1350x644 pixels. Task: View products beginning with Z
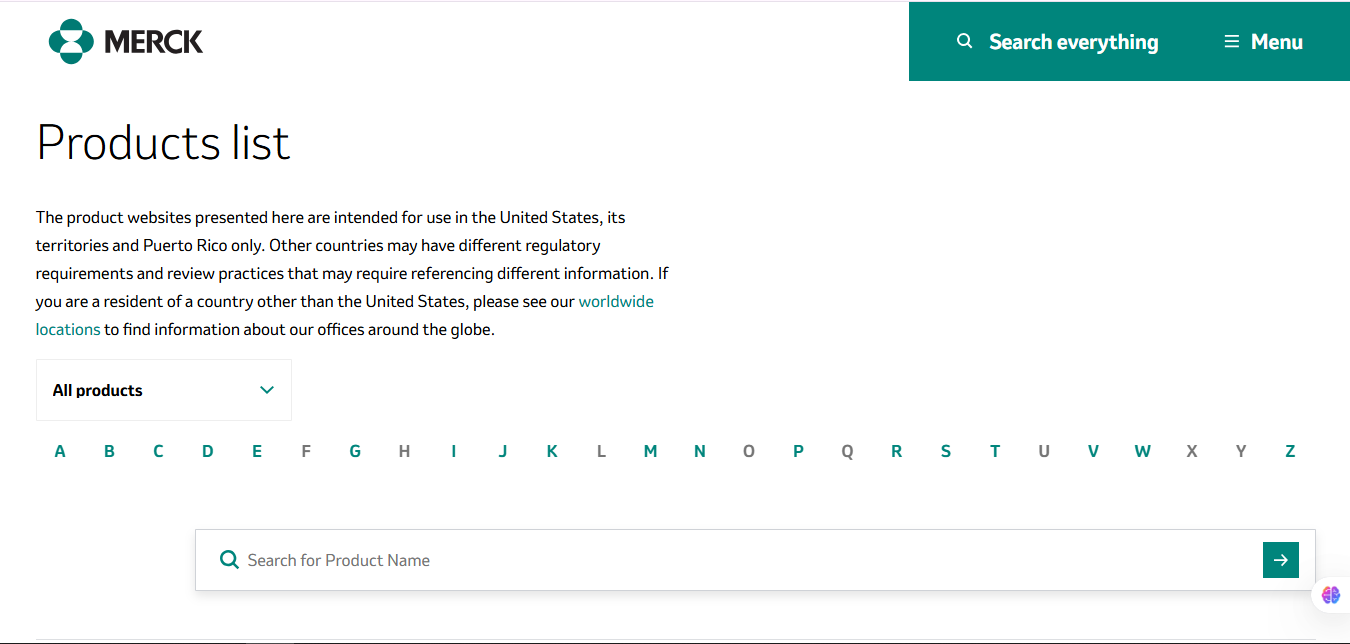click(x=1290, y=451)
